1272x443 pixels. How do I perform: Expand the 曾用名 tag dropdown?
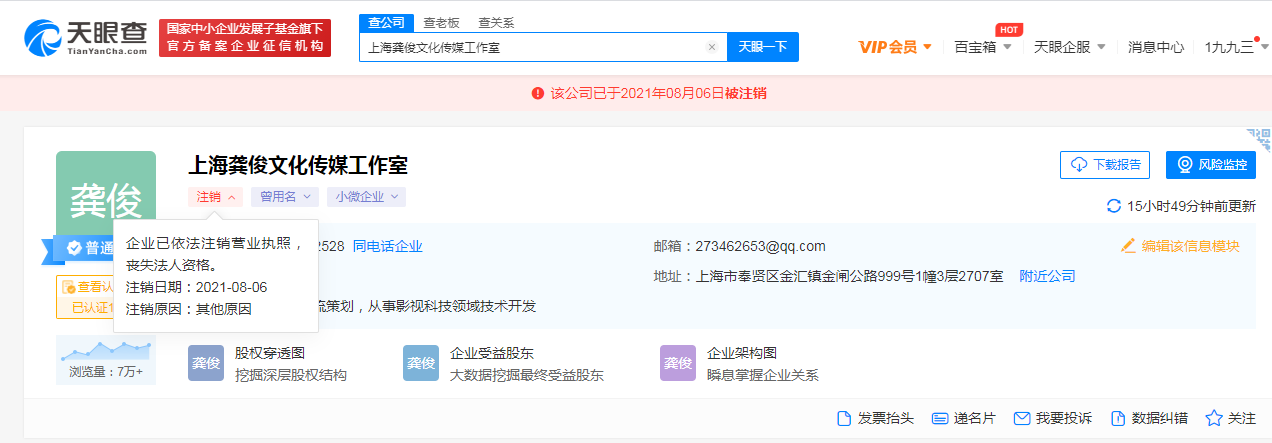point(286,197)
